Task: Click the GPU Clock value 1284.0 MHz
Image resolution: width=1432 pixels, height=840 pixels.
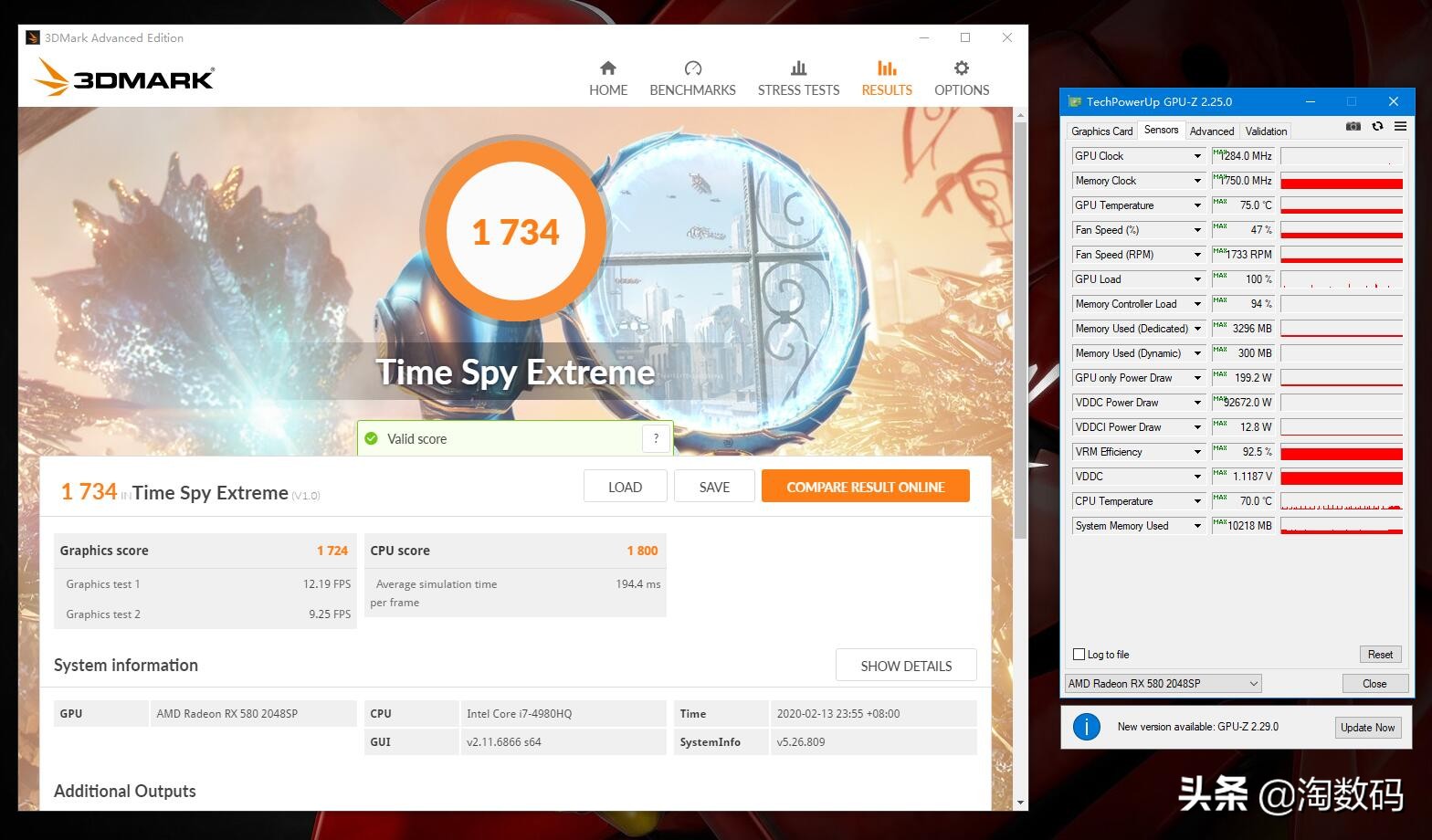Action: (1243, 156)
